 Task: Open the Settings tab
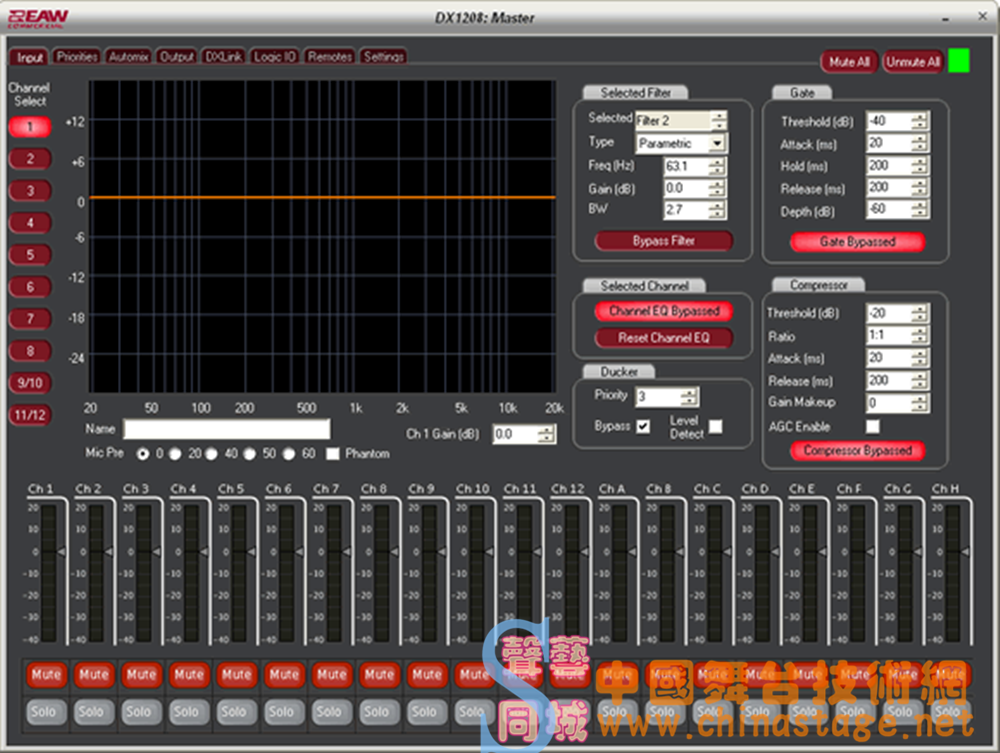coord(383,57)
